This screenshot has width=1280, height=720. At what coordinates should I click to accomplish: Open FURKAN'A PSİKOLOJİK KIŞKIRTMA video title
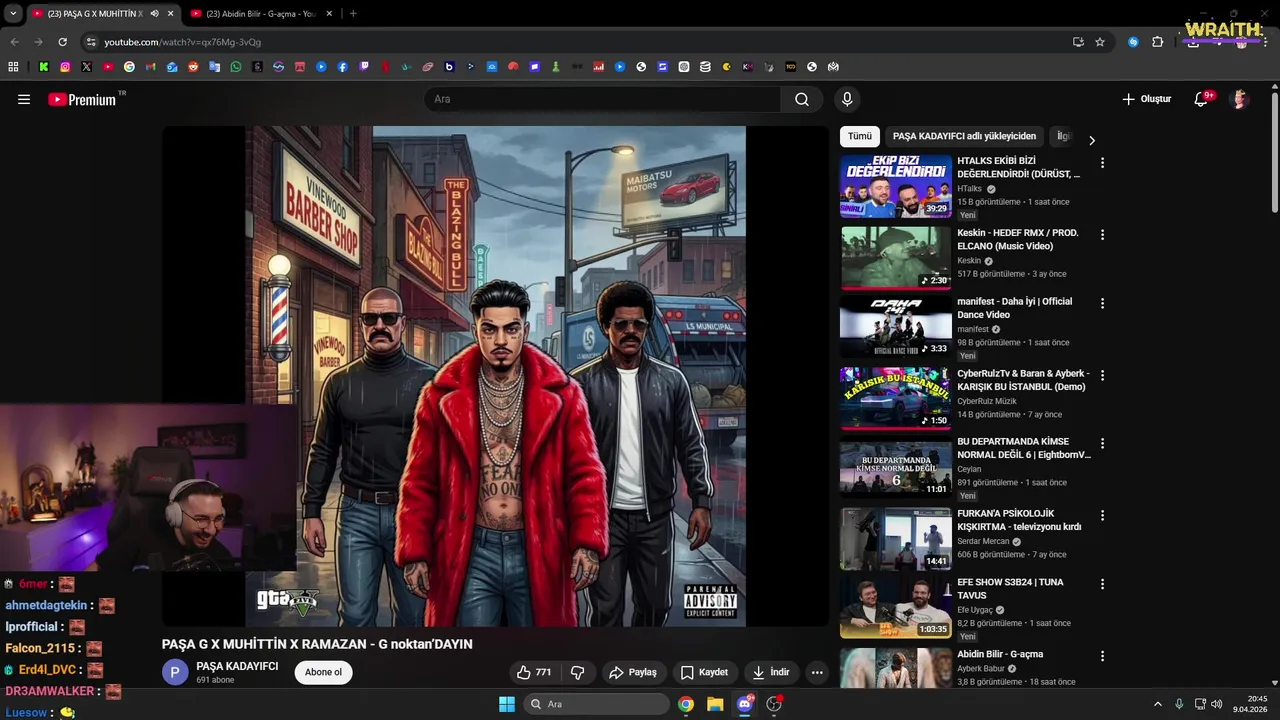coord(1019,520)
